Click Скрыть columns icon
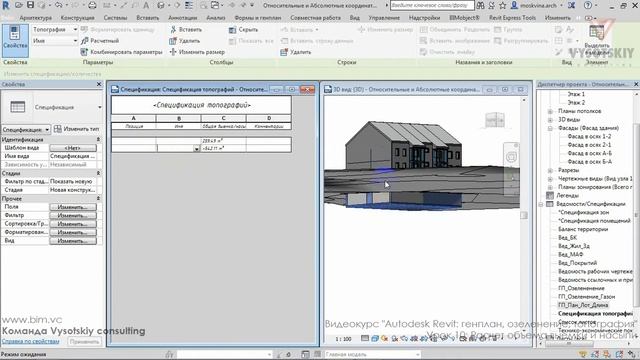 pyautogui.click(x=232, y=30)
